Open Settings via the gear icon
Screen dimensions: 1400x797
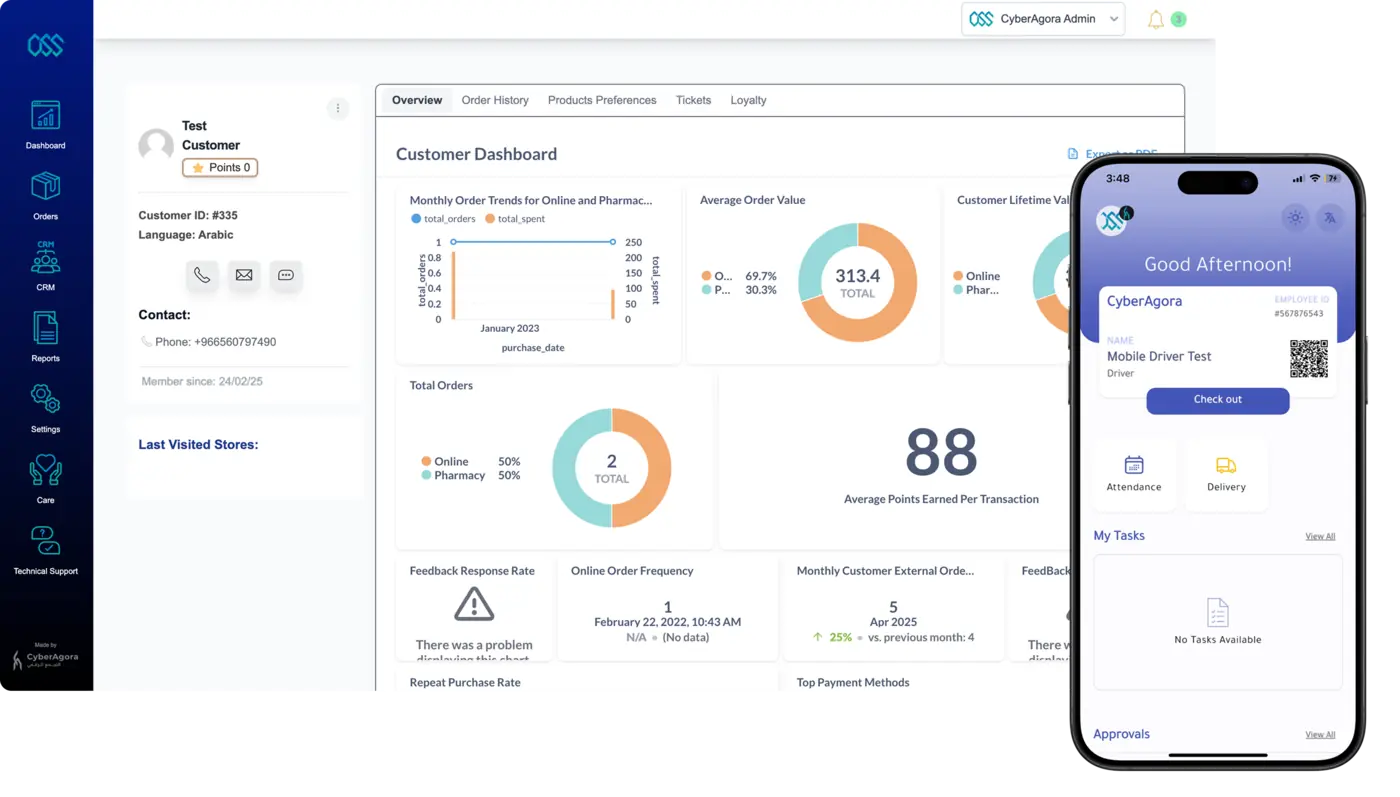pyautogui.click(x=44, y=399)
